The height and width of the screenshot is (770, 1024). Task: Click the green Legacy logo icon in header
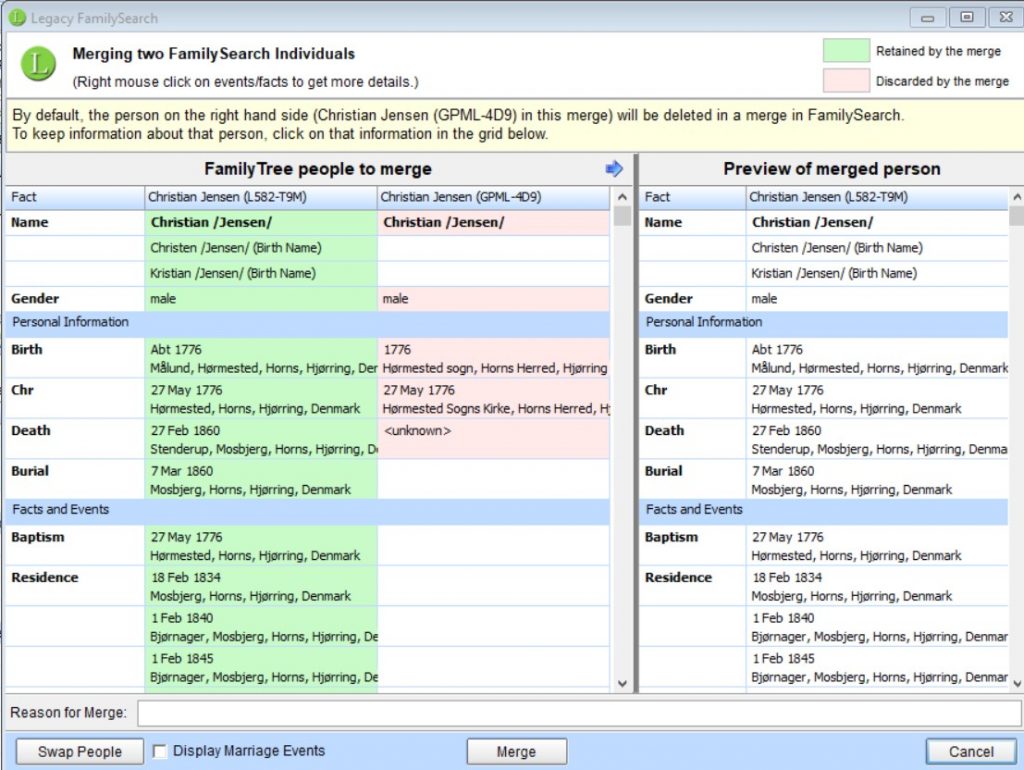39,64
